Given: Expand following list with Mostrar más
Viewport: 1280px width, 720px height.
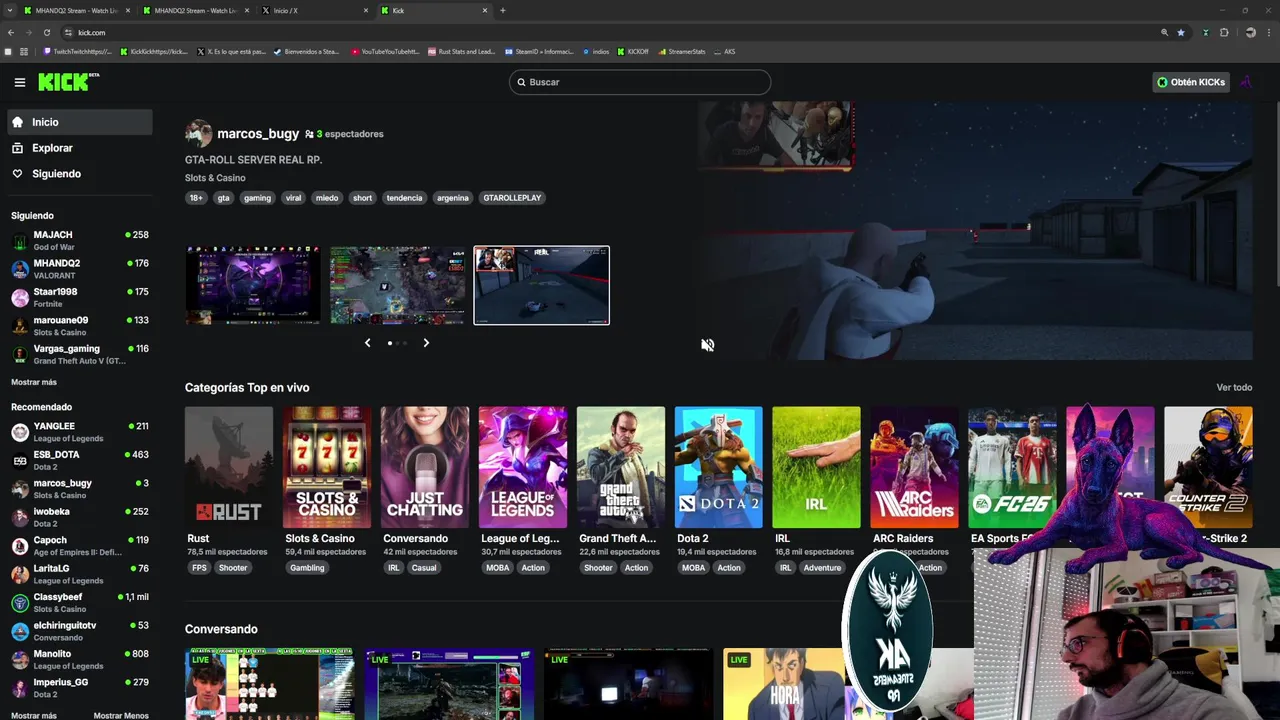Looking at the screenshot, I should 34,382.
